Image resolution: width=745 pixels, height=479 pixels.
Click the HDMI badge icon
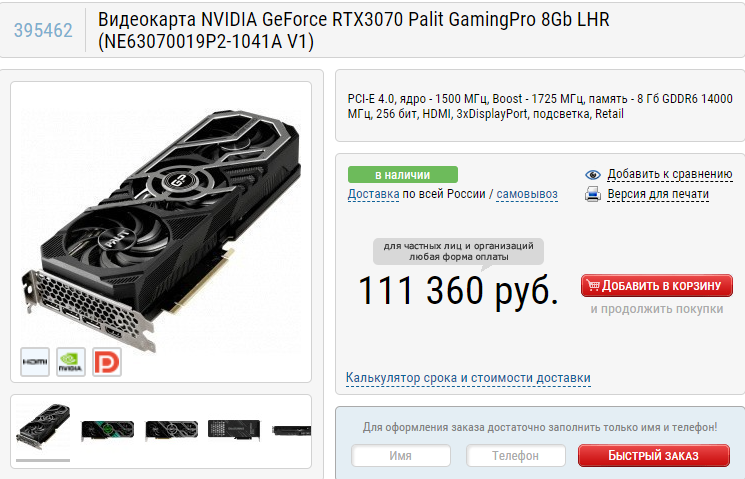35,362
